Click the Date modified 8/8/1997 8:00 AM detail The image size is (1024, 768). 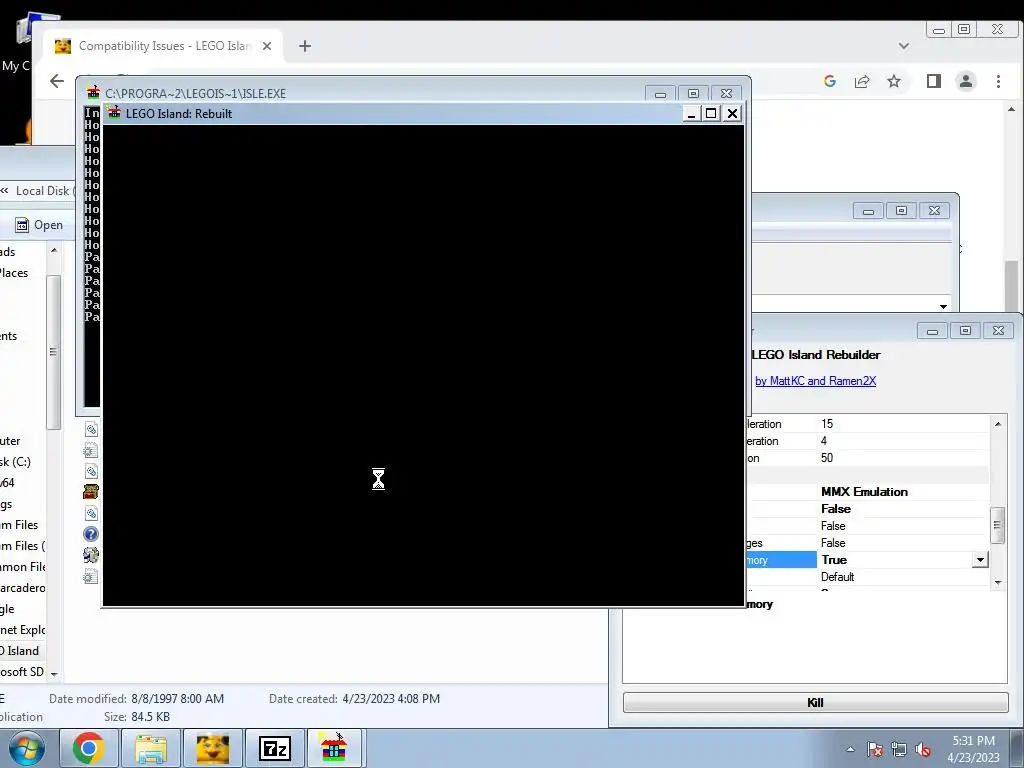pos(136,699)
